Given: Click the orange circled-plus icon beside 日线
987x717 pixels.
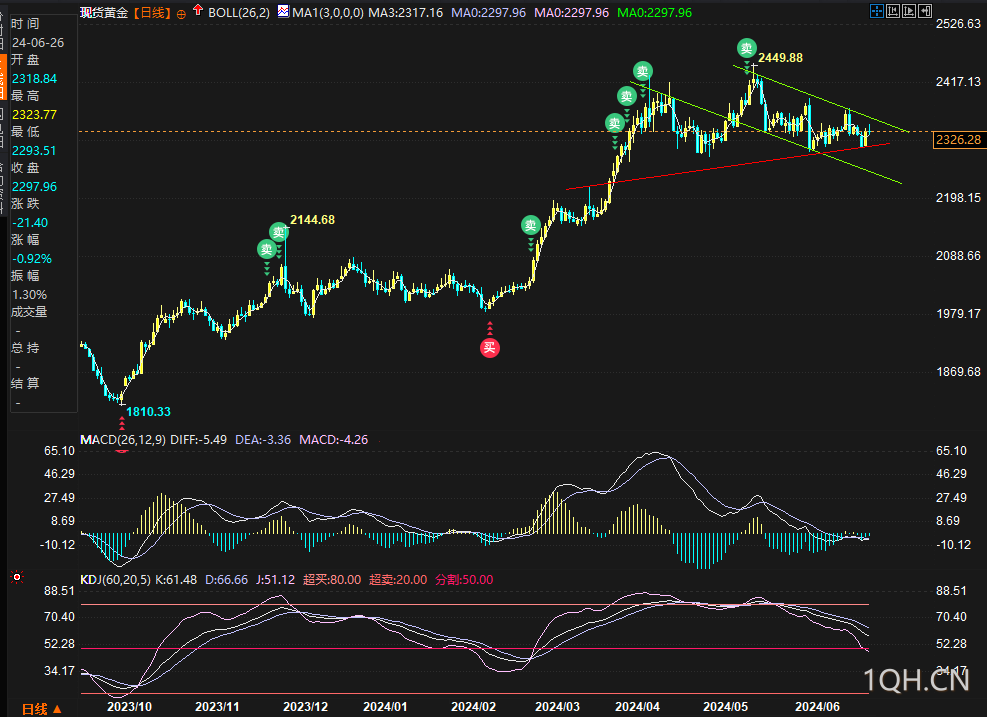Looking at the screenshot, I should point(181,14).
